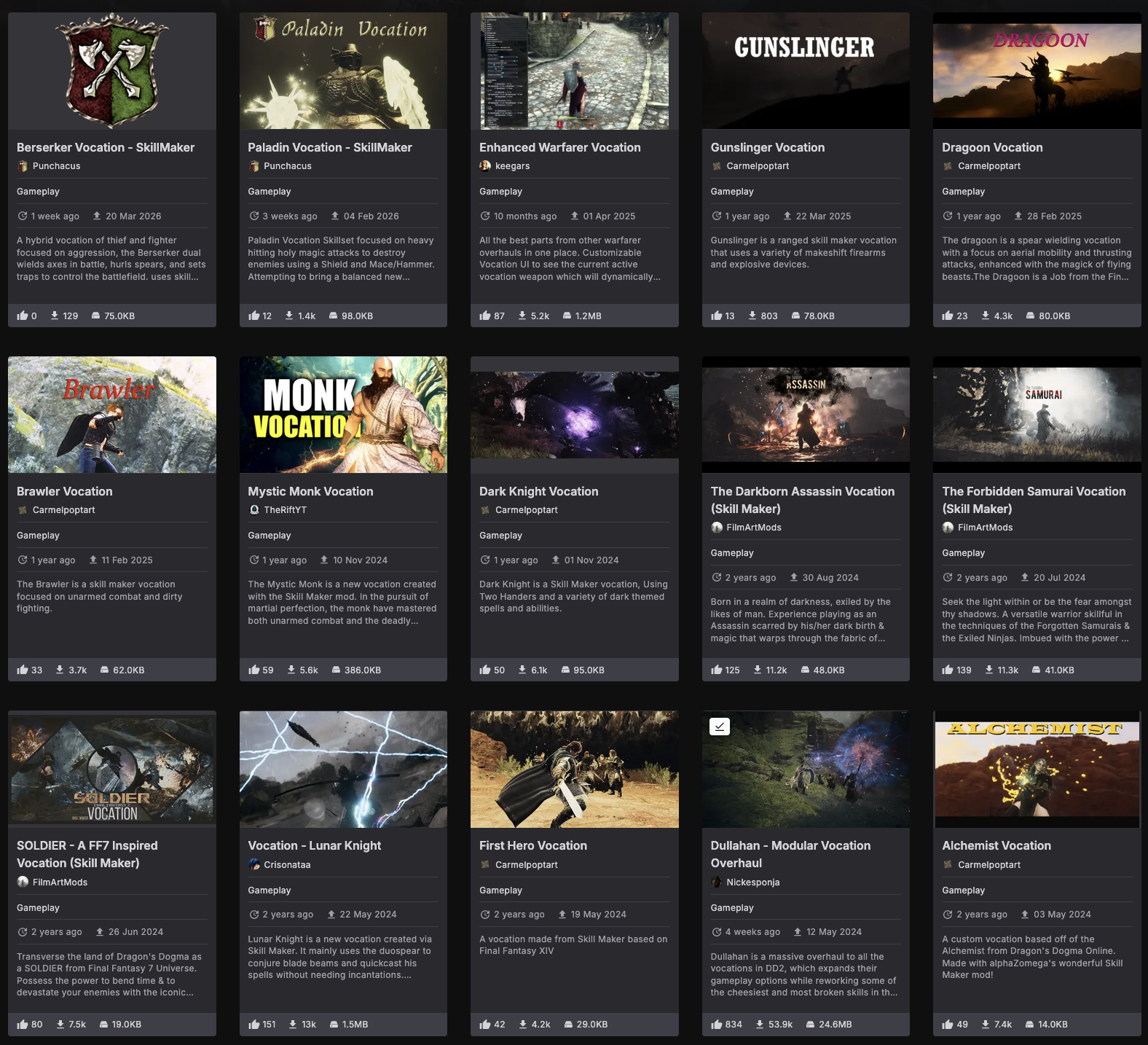
Task: Open SOLDIER - A FF7 Inspired Vocation title
Action: pos(87,854)
